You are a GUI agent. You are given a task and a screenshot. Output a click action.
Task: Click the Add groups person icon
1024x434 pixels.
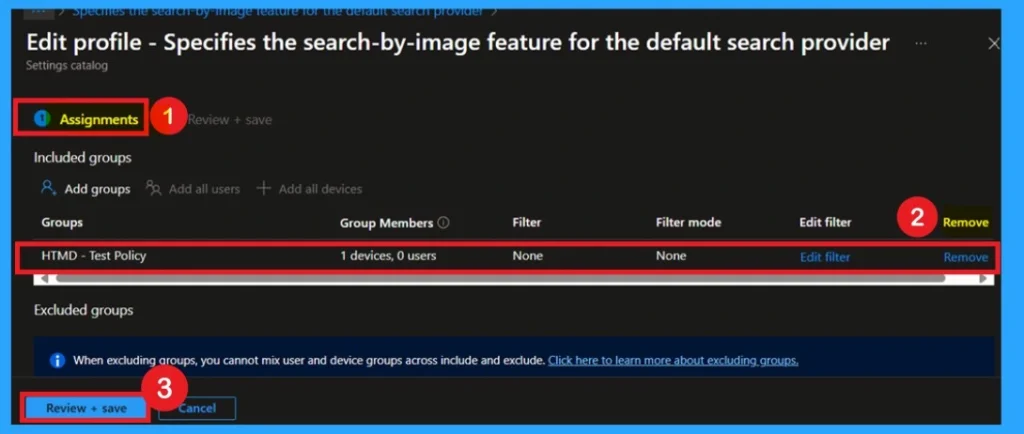pos(48,189)
